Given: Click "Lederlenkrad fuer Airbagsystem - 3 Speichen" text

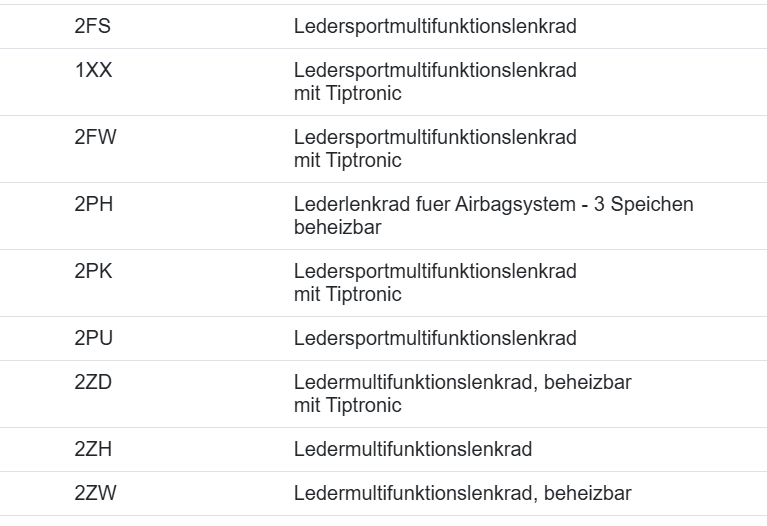Looking at the screenshot, I should 493,205.
